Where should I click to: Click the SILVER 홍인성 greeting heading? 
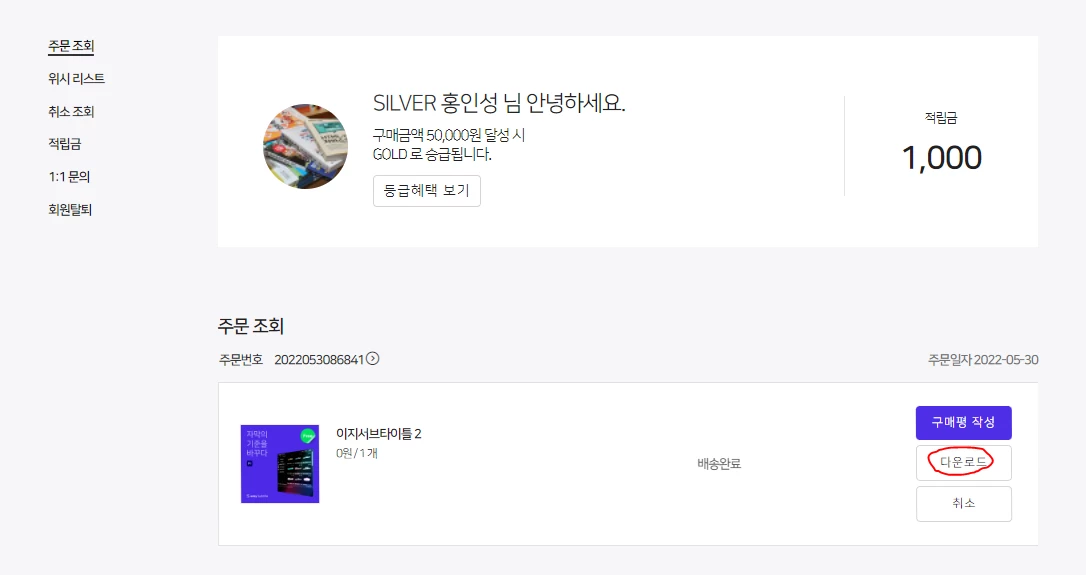(x=499, y=103)
